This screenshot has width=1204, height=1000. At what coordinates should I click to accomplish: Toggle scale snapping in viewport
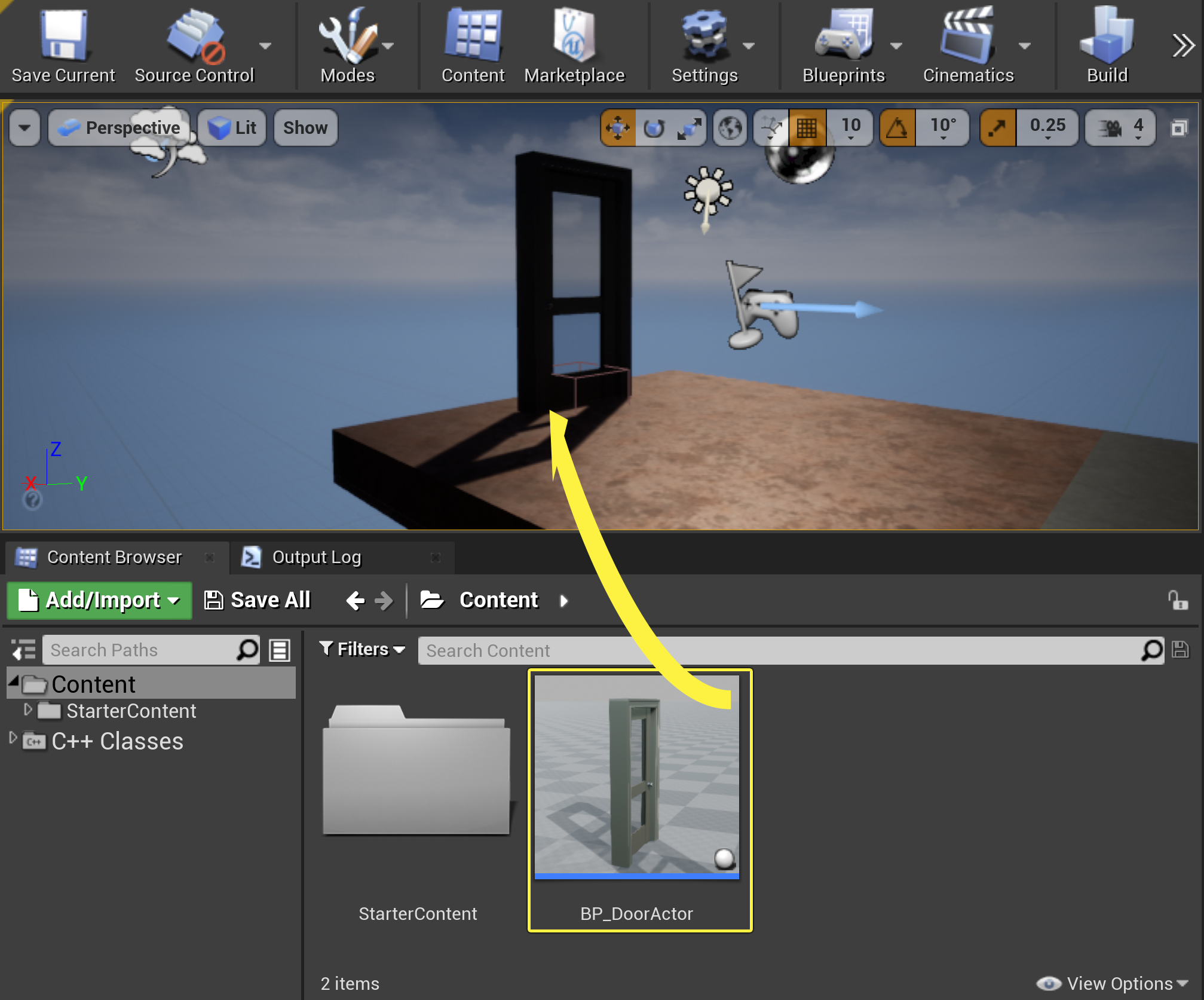point(997,127)
